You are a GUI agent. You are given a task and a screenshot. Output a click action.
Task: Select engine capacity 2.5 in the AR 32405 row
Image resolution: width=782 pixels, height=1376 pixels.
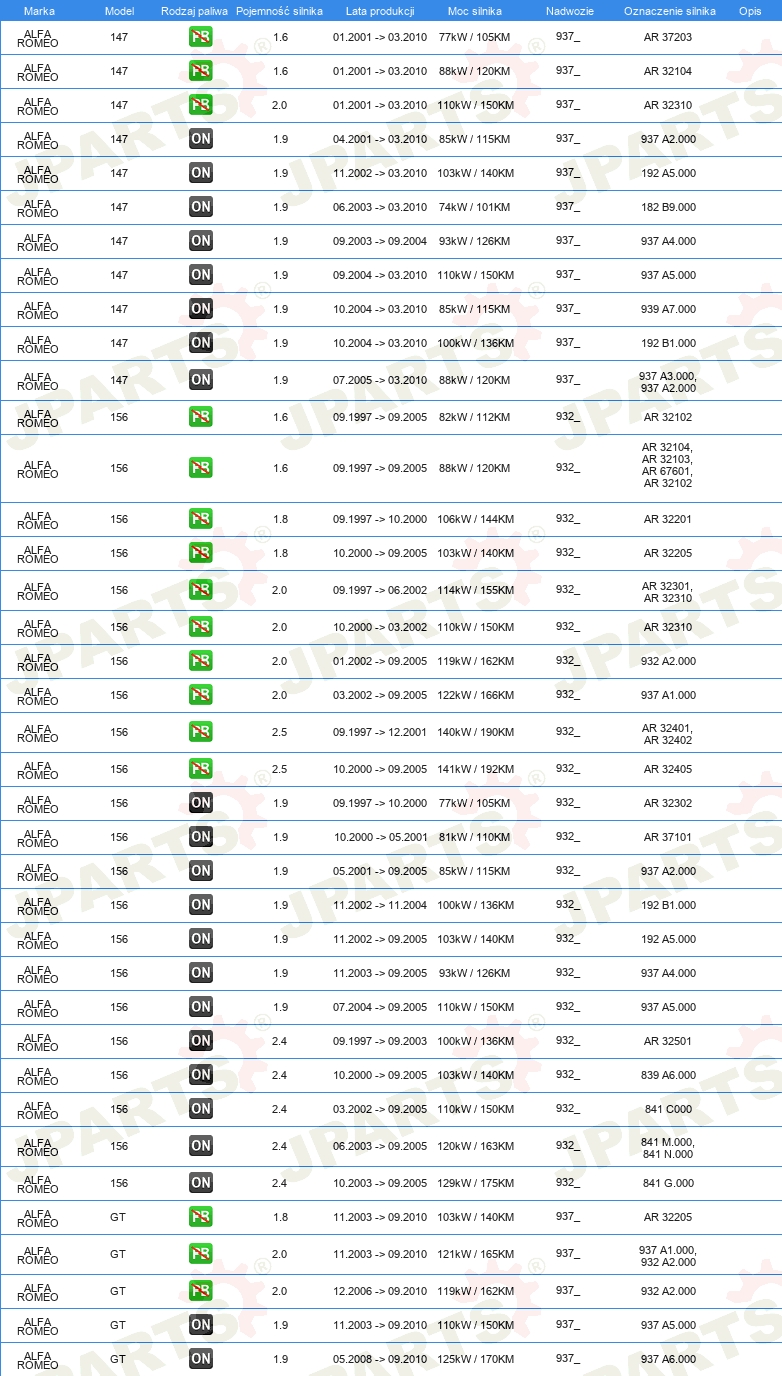279,770
